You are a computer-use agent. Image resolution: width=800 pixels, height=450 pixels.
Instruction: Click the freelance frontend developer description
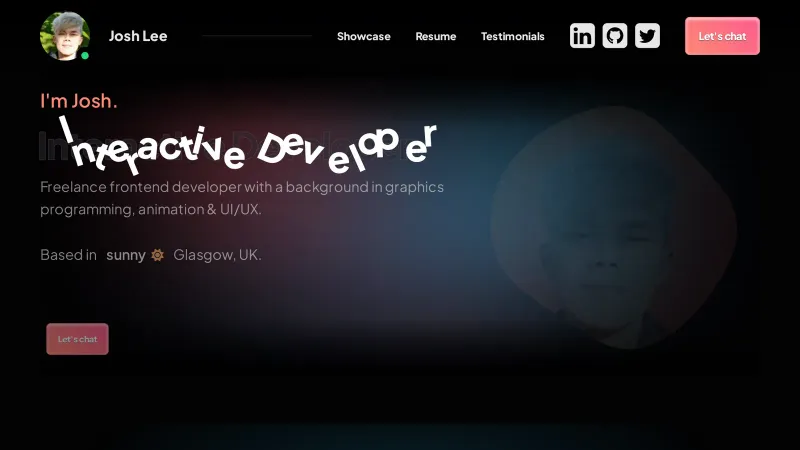[x=242, y=198]
